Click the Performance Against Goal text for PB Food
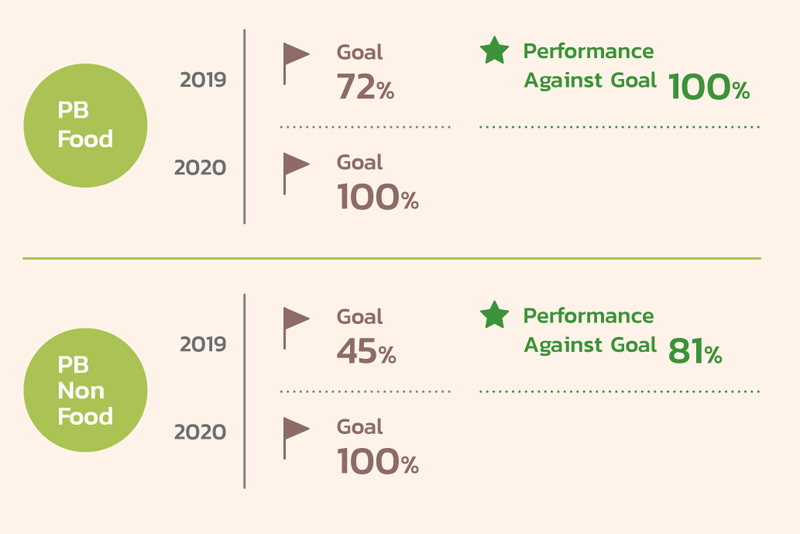The height and width of the screenshot is (534, 800). [x=590, y=66]
